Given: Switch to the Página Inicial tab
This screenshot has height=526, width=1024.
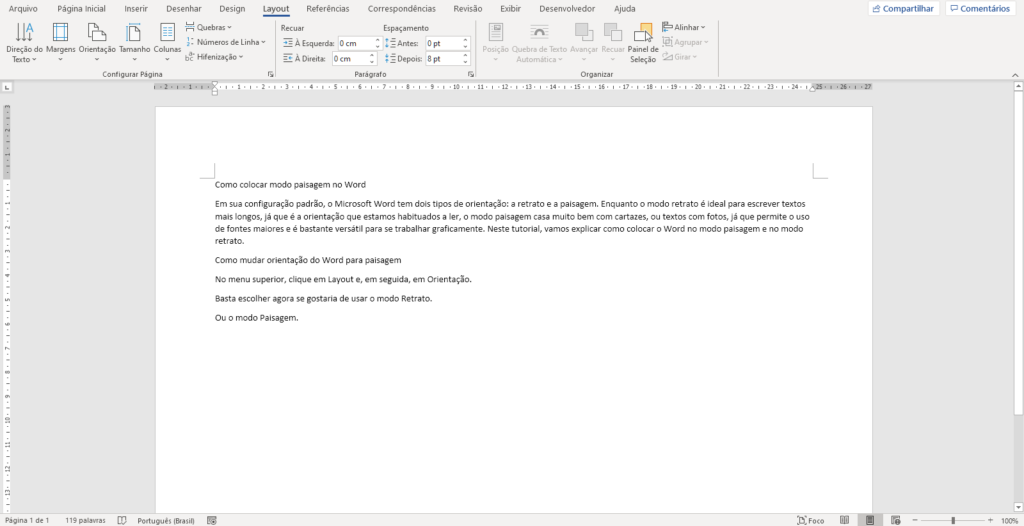Looking at the screenshot, I should [82, 8].
